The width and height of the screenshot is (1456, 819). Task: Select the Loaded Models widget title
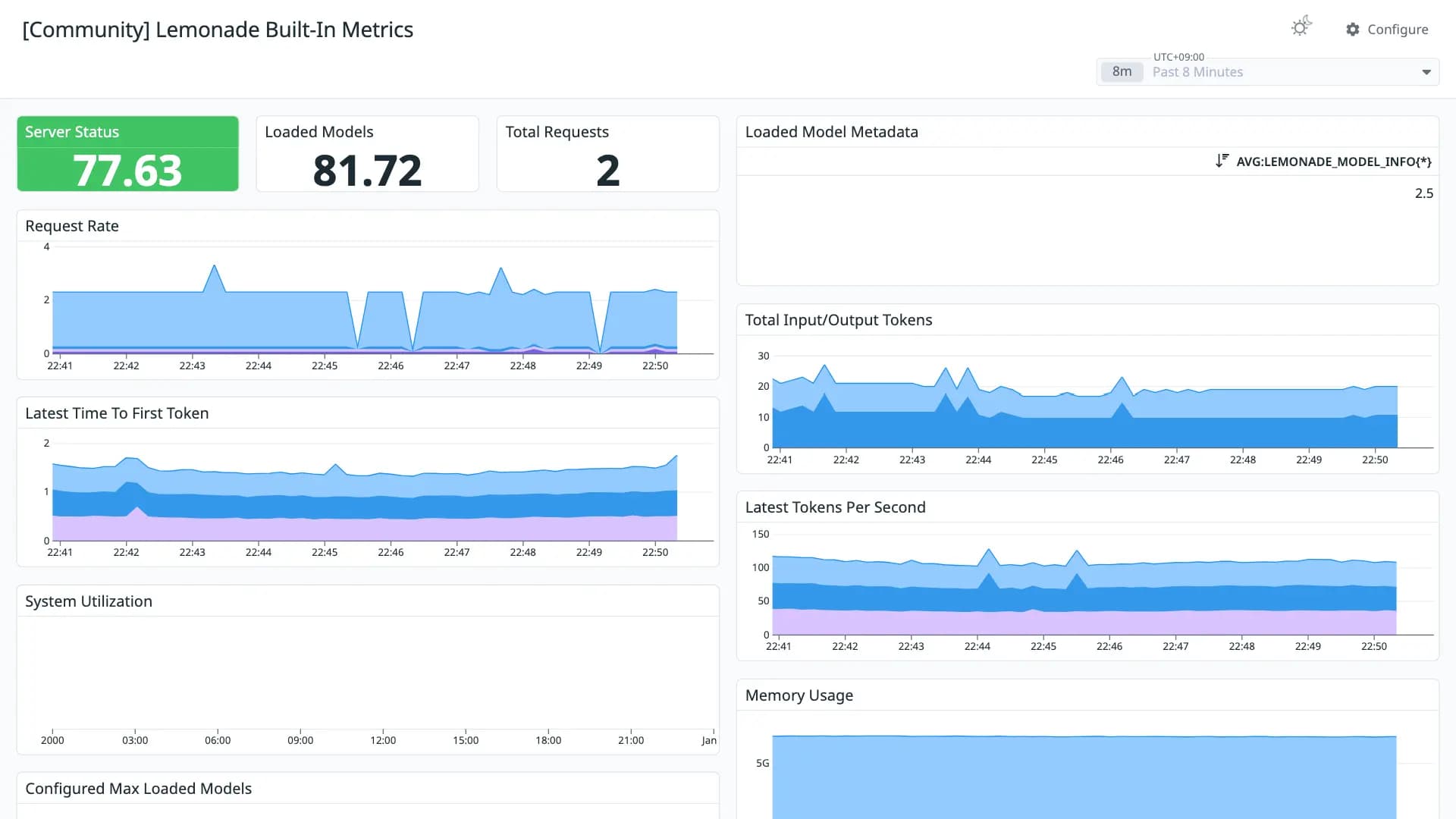pyautogui.click(x=319, y=132)
